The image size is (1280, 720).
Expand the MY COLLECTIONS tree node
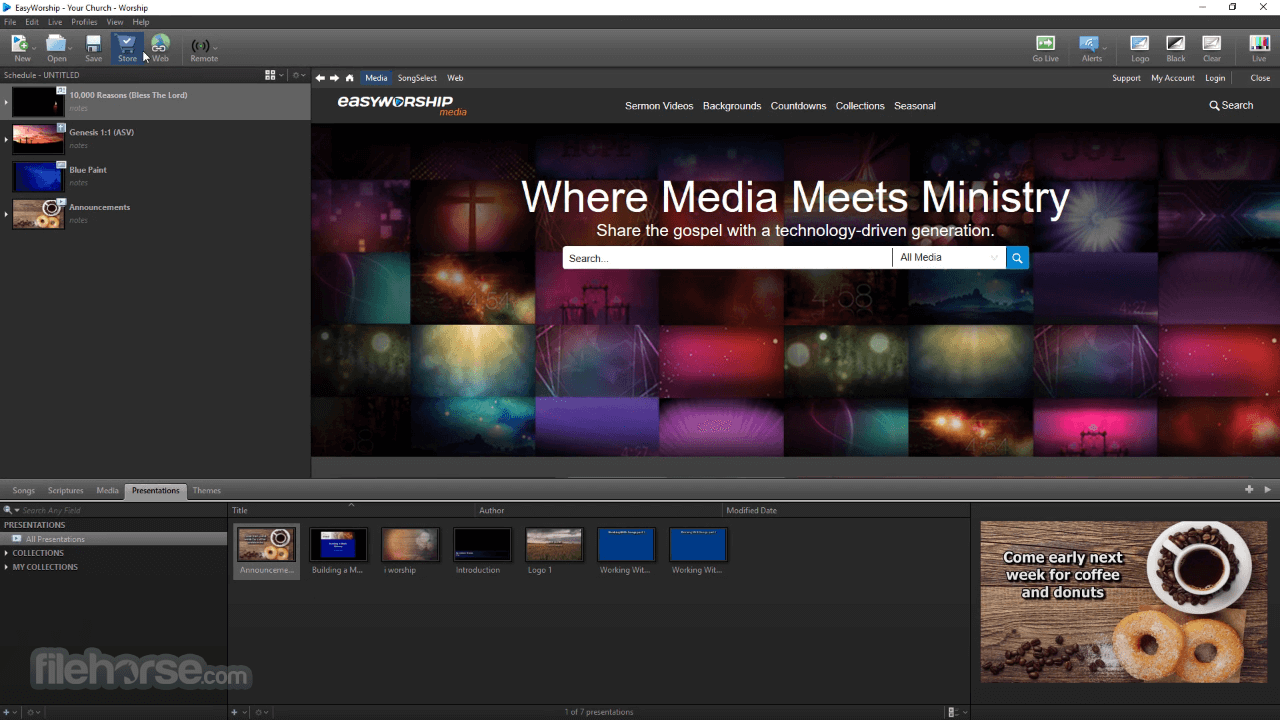pos(6,567)
